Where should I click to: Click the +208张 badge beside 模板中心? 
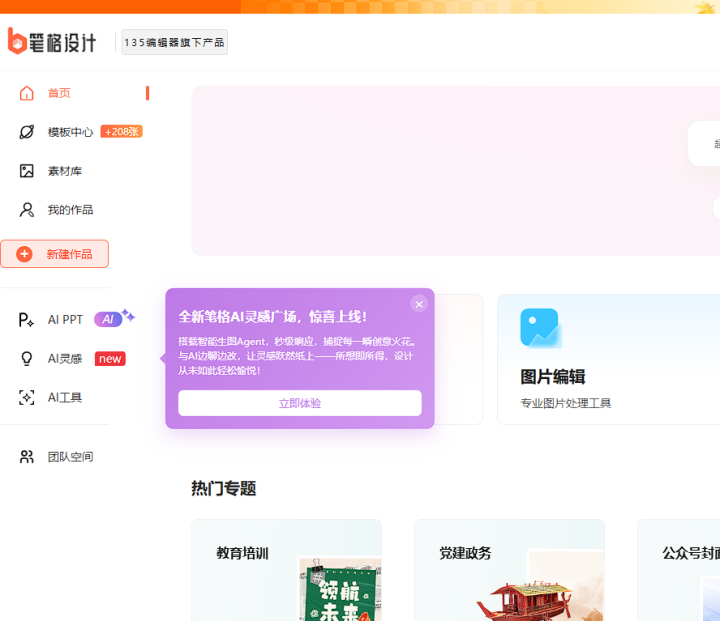(122, 132)
